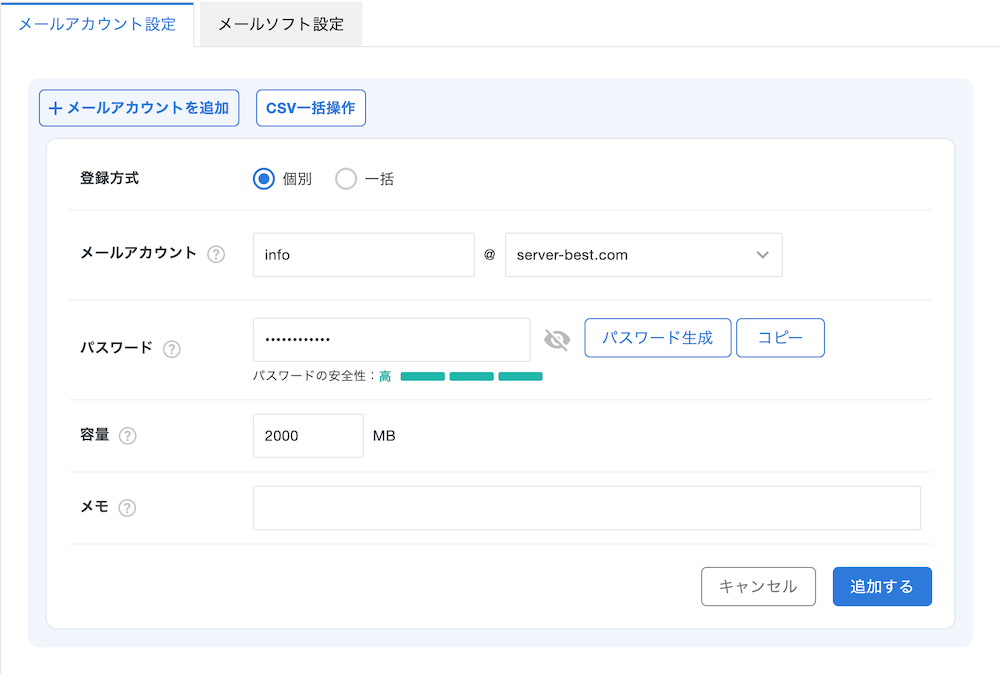Open server-best.com domain dropdown
This screenshot has height=674, width=1000.
(643, 255)
